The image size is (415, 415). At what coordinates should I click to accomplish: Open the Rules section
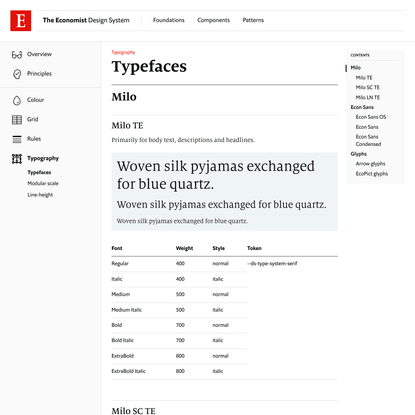coord(34,139)
